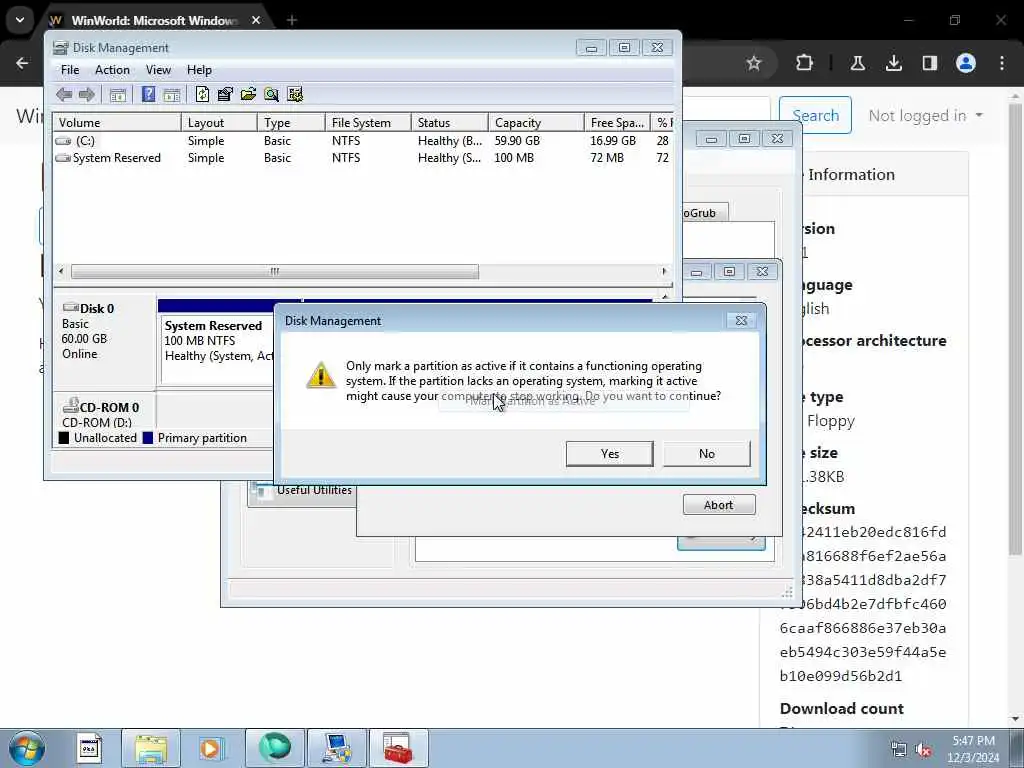This screenshot has height=768, width=1024.
Task: Click the Search button on WinWorld page
Action: [x=815, y=115]
